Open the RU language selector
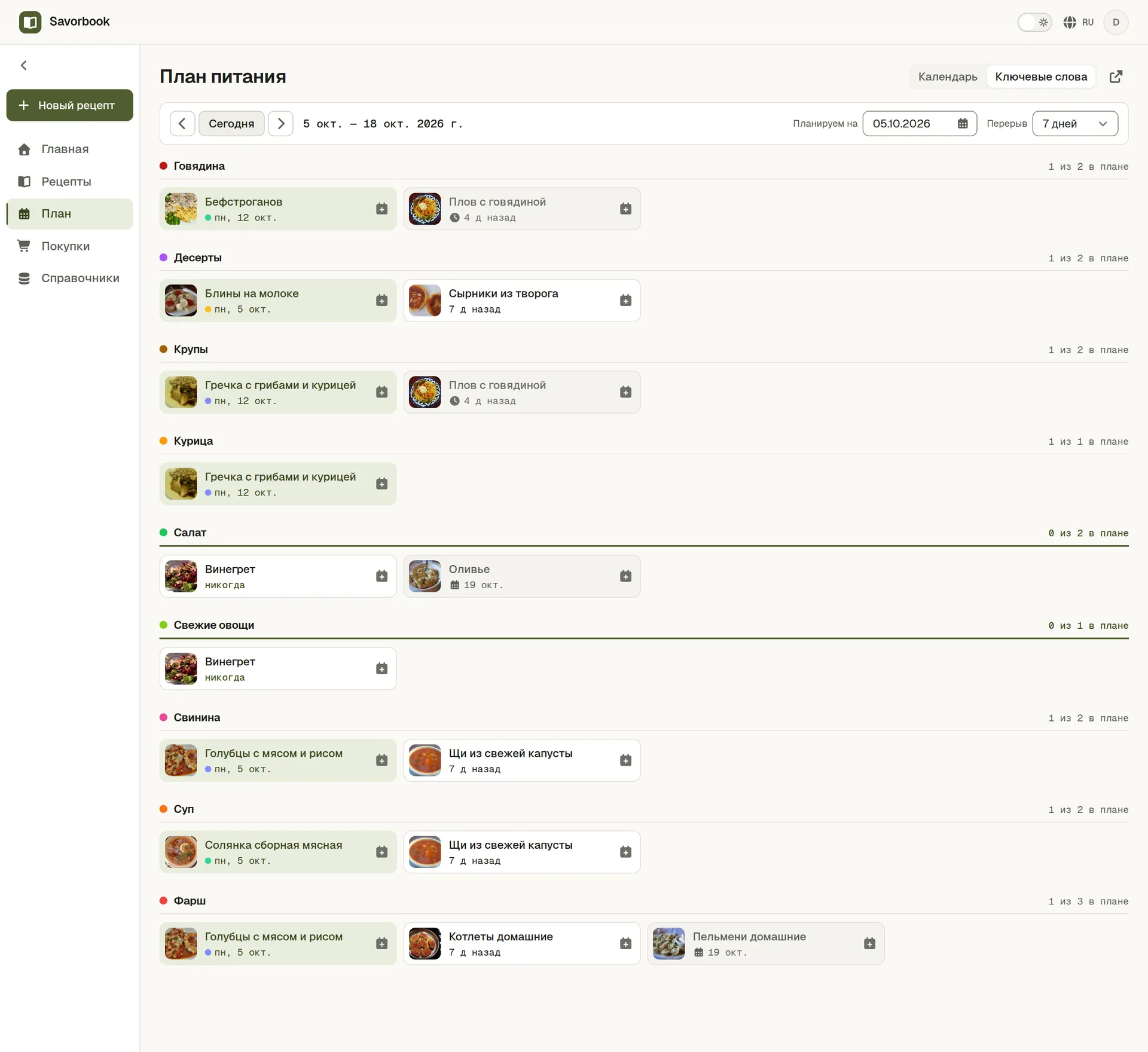The width and height of the screenshot is (1148, 1052). pos(1079,22)
